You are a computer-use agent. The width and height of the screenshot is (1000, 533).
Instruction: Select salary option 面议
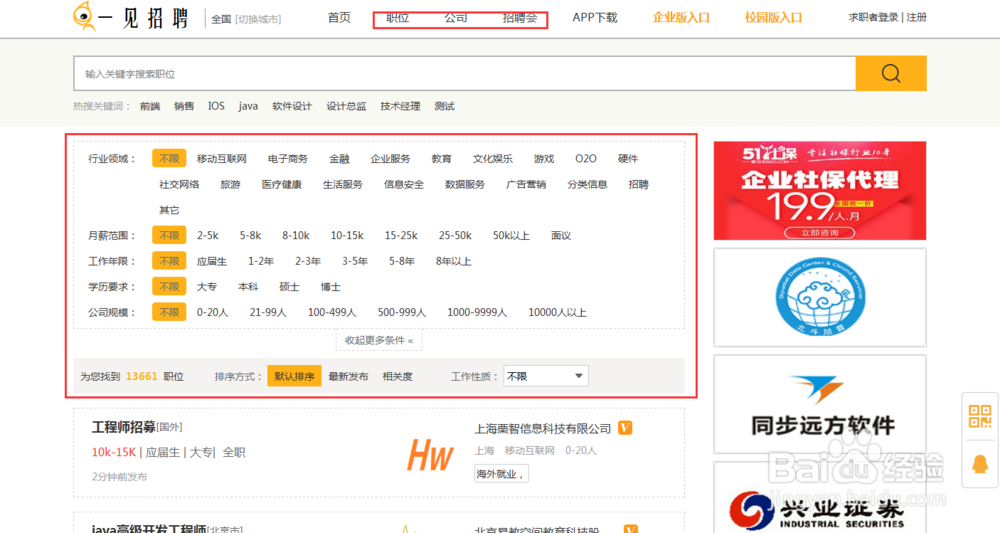point(561,235)
